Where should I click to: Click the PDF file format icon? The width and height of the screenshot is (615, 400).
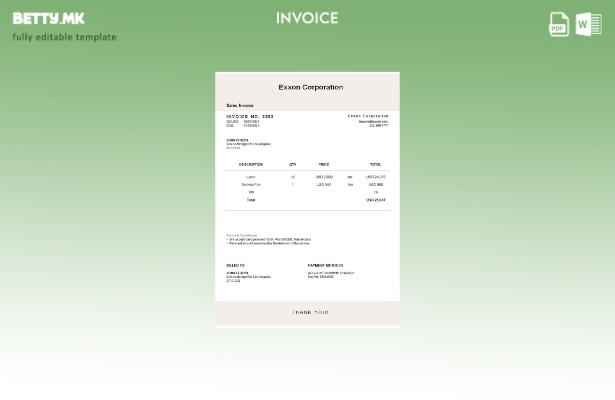[559, 24]
